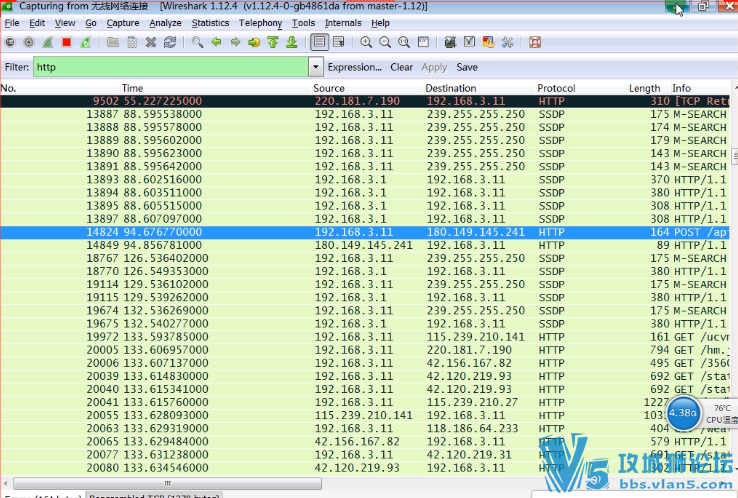Open the capture filters editor icon

pos(450,42)
